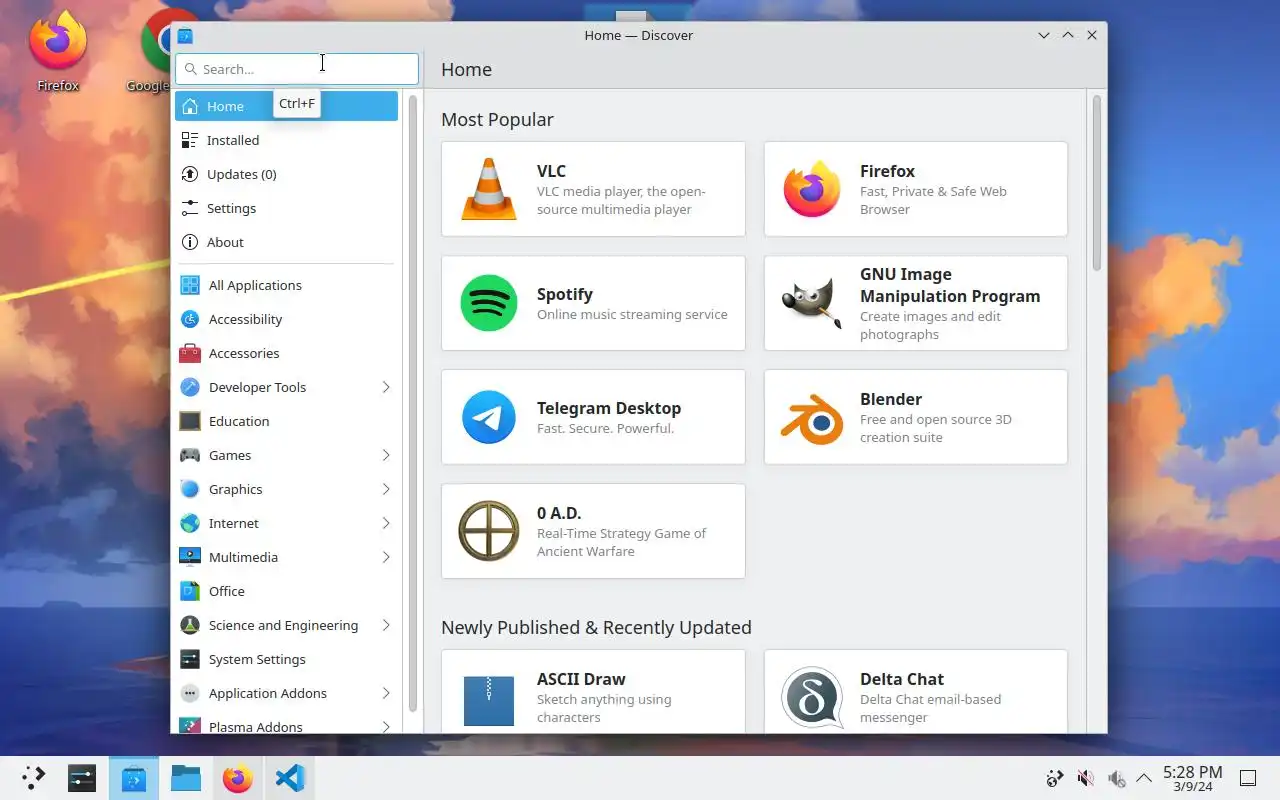
Task: Click the GNU Image Manipulation Program title
Action: click(950, 285)
